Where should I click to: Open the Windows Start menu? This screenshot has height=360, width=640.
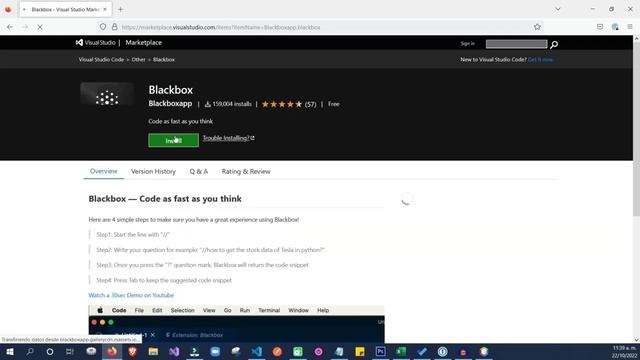coord(9,351)
